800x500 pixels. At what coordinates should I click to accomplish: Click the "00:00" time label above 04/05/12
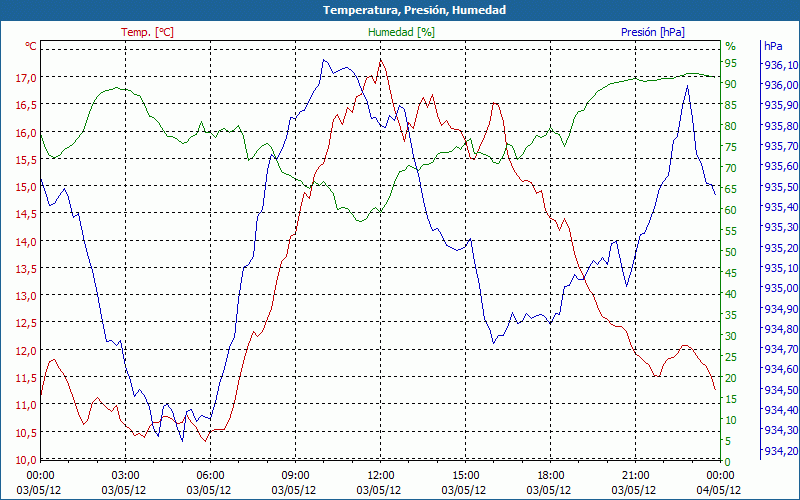pyautogui.click(x=720, y=476)
